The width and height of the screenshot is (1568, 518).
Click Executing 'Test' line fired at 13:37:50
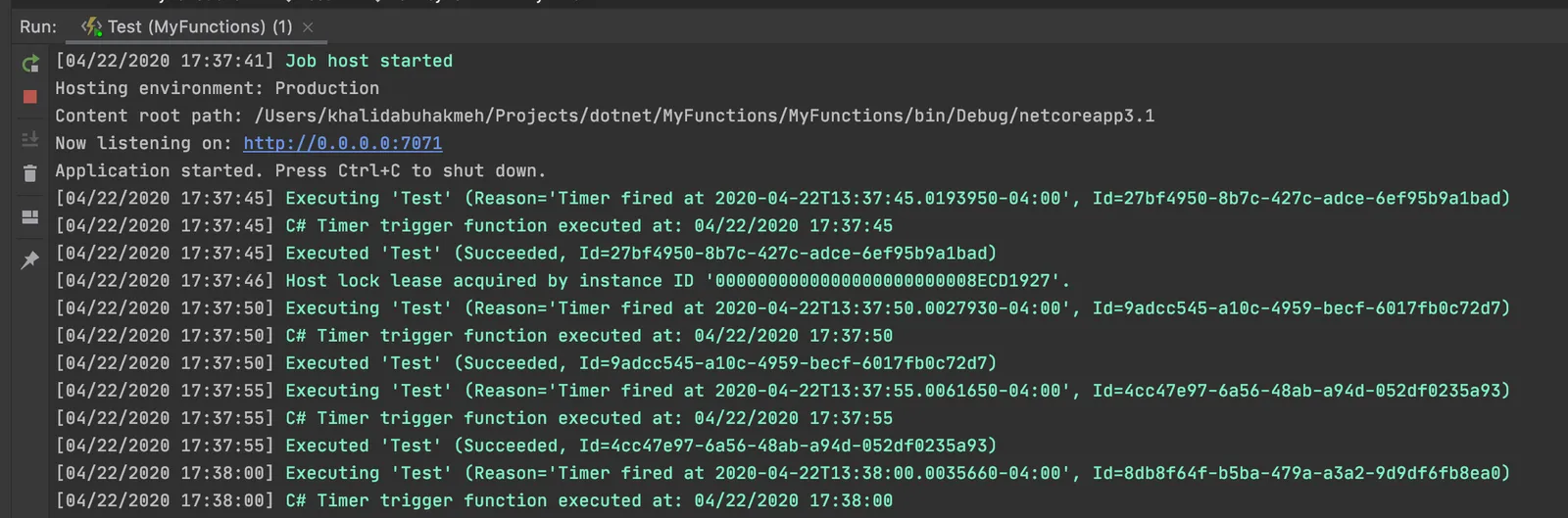click(x=782, y=308)
